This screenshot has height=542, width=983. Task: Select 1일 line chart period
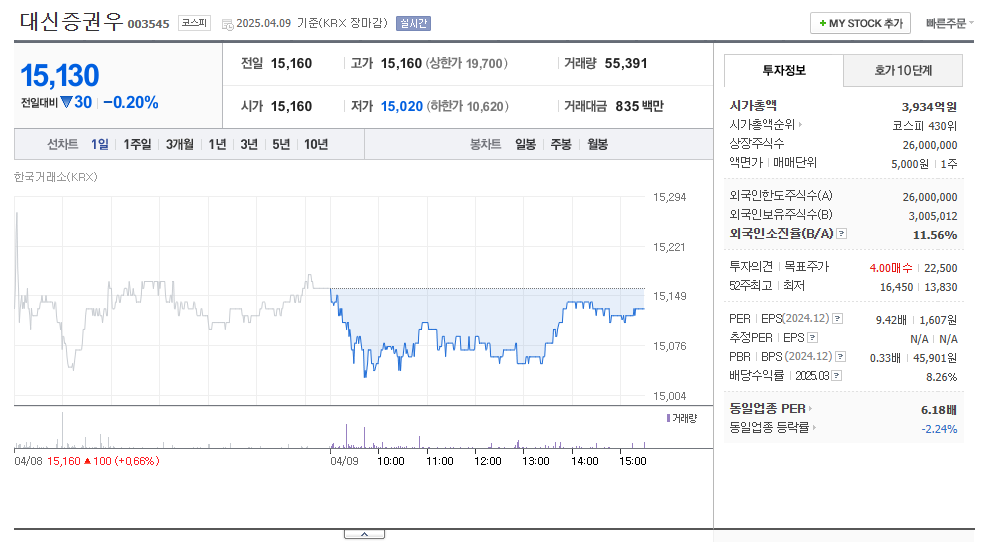click(100, 144)
